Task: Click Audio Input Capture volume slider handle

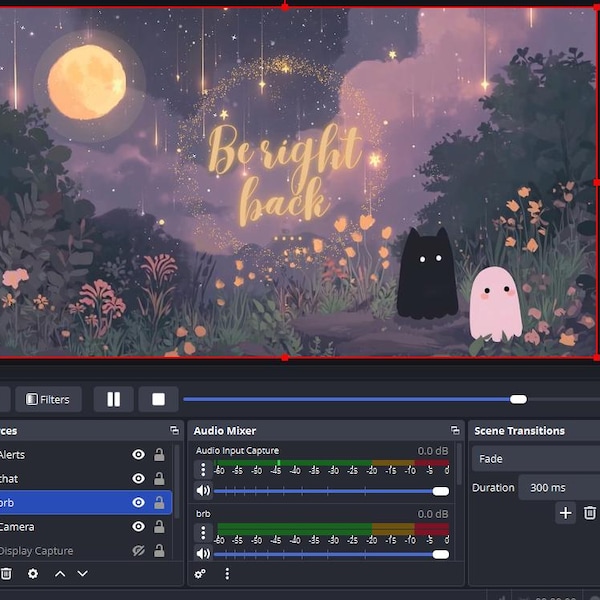Action: (440, 491)
